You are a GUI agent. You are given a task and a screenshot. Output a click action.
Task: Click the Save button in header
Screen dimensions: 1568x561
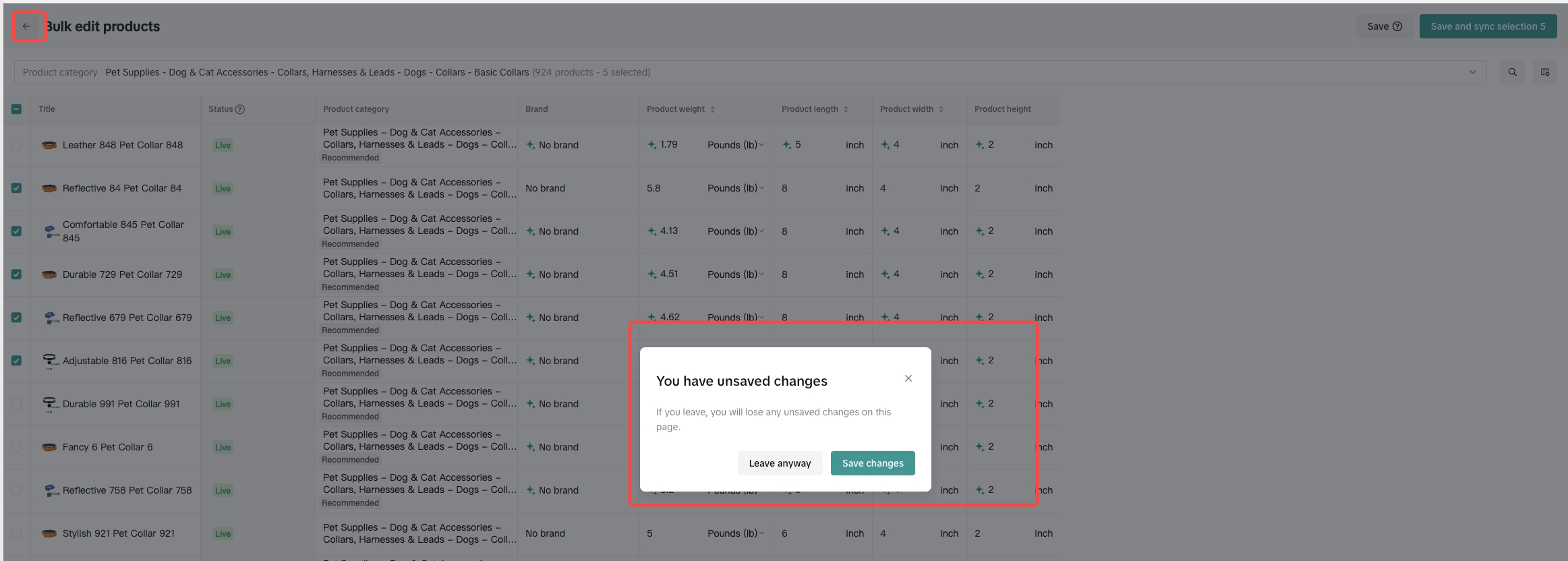tap(1384, 26)
